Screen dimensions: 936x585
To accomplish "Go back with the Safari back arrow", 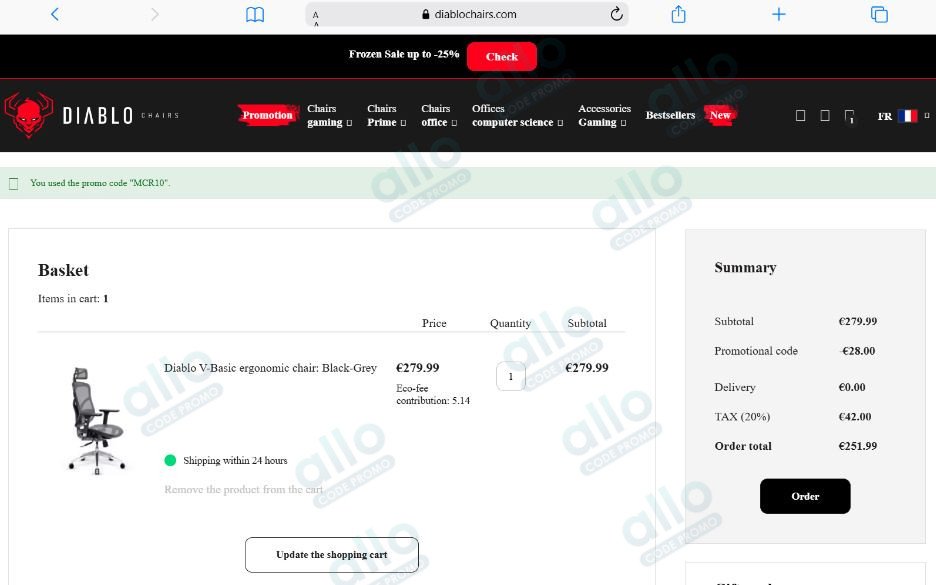I will click(x=55, y=14).
